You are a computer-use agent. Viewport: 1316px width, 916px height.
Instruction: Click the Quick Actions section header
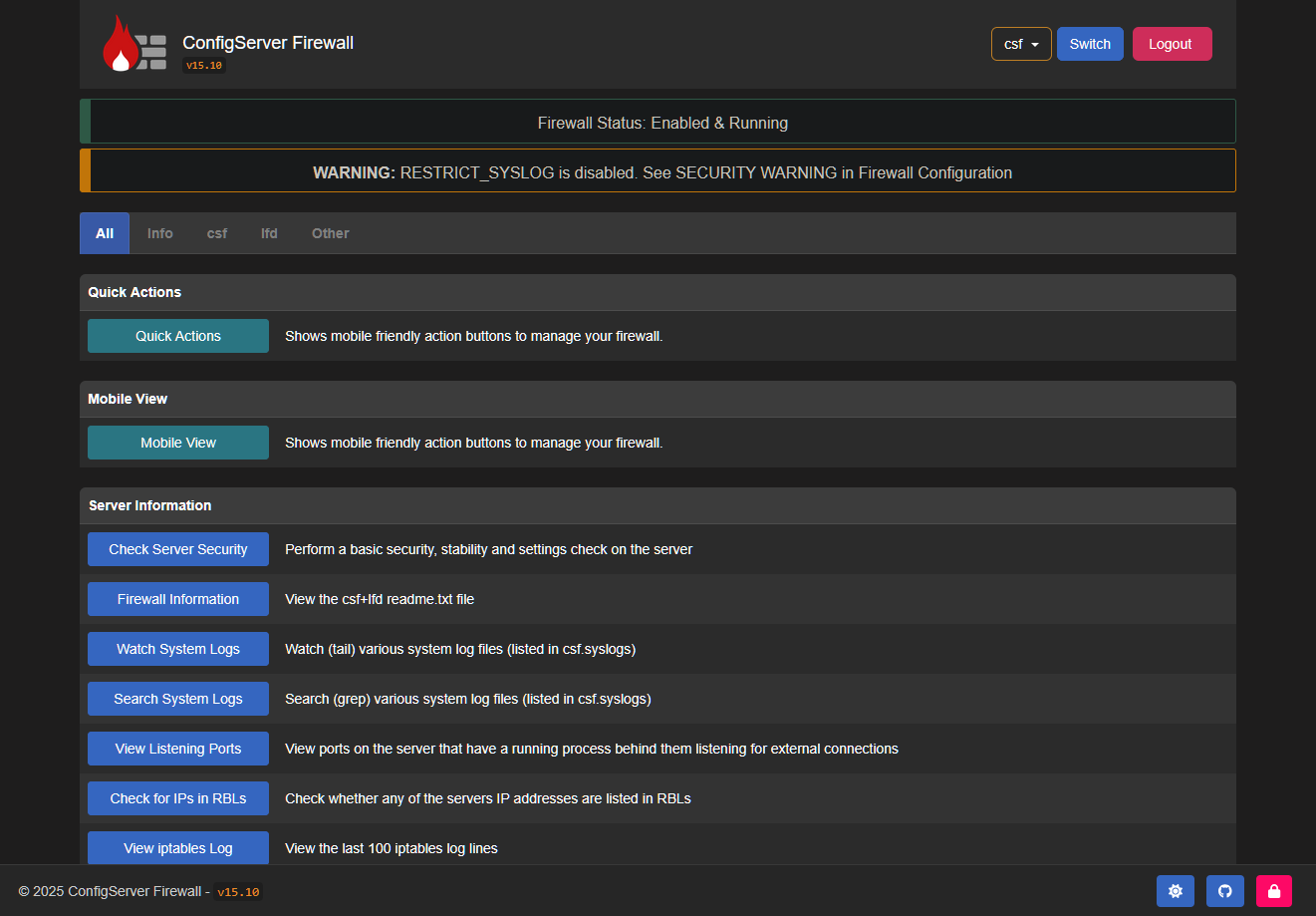point(658,292)
